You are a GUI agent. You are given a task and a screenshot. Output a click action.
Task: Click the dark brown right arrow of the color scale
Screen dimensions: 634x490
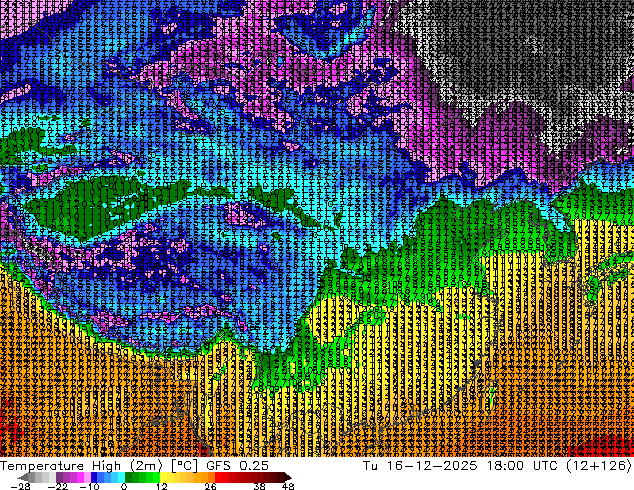[x=288, y=477]
